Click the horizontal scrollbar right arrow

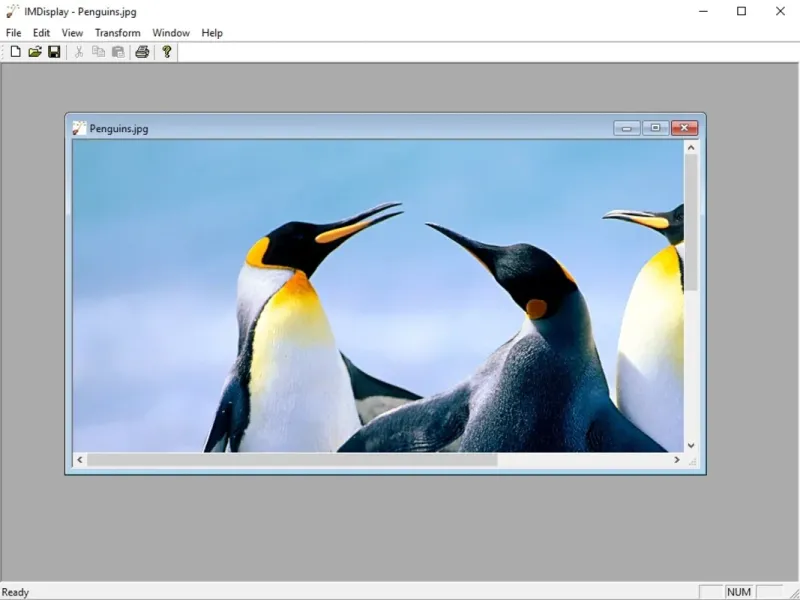pos(676,460)
